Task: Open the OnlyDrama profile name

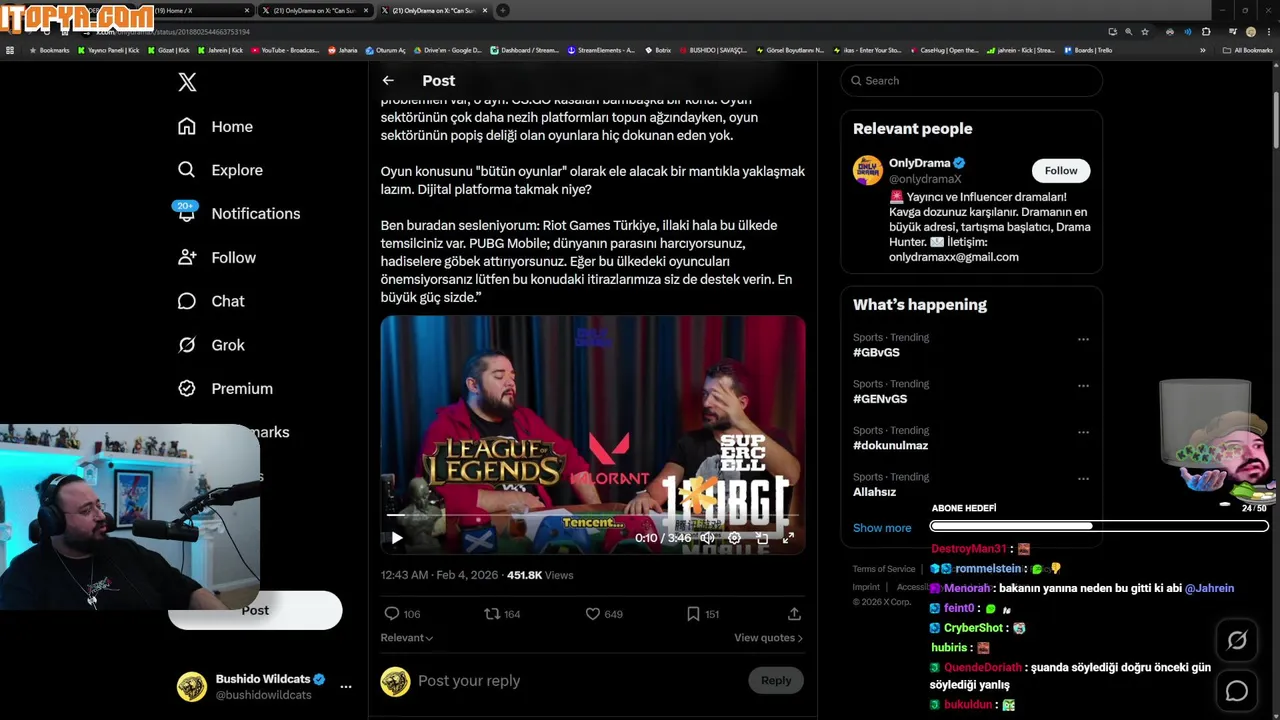Action: [920, 163]
